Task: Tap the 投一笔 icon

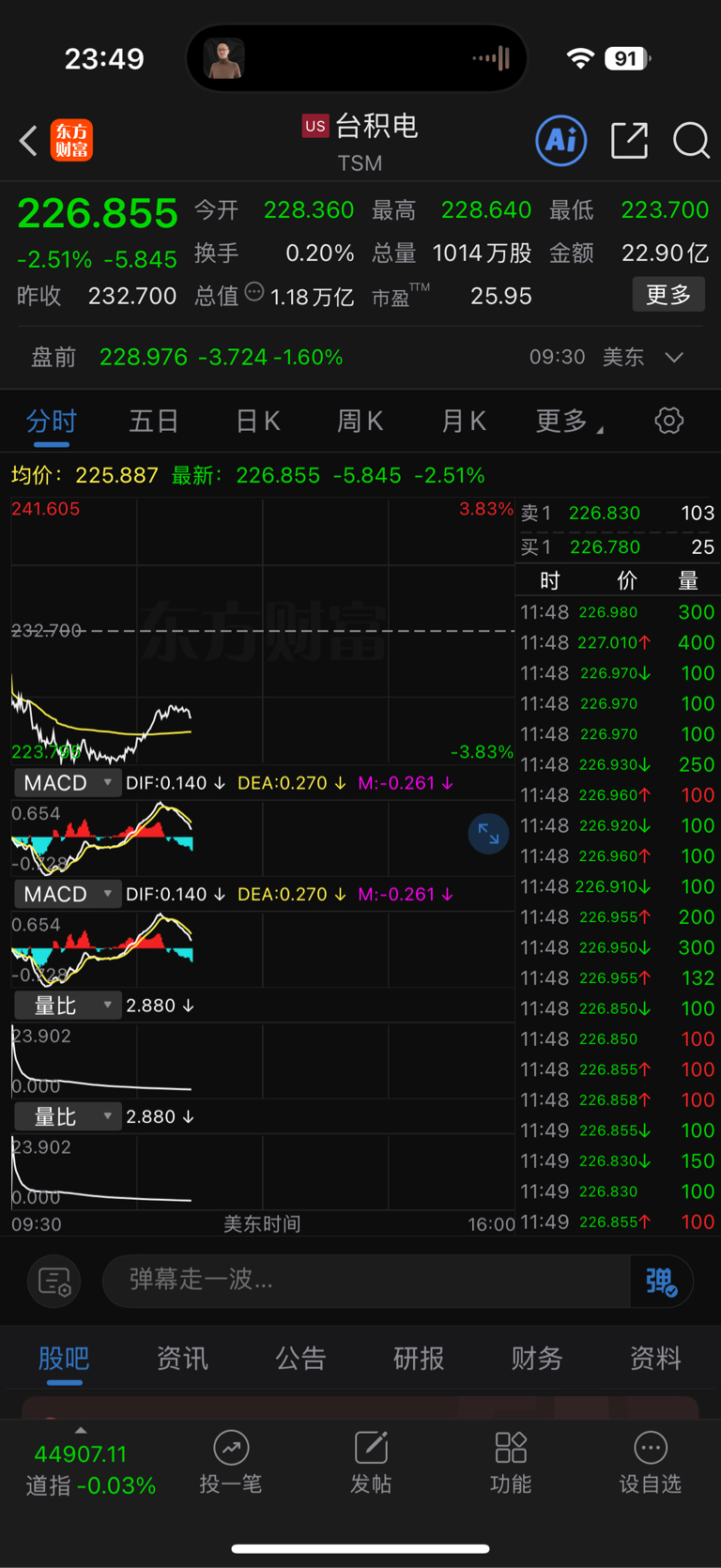Action: pos(231,1462)
